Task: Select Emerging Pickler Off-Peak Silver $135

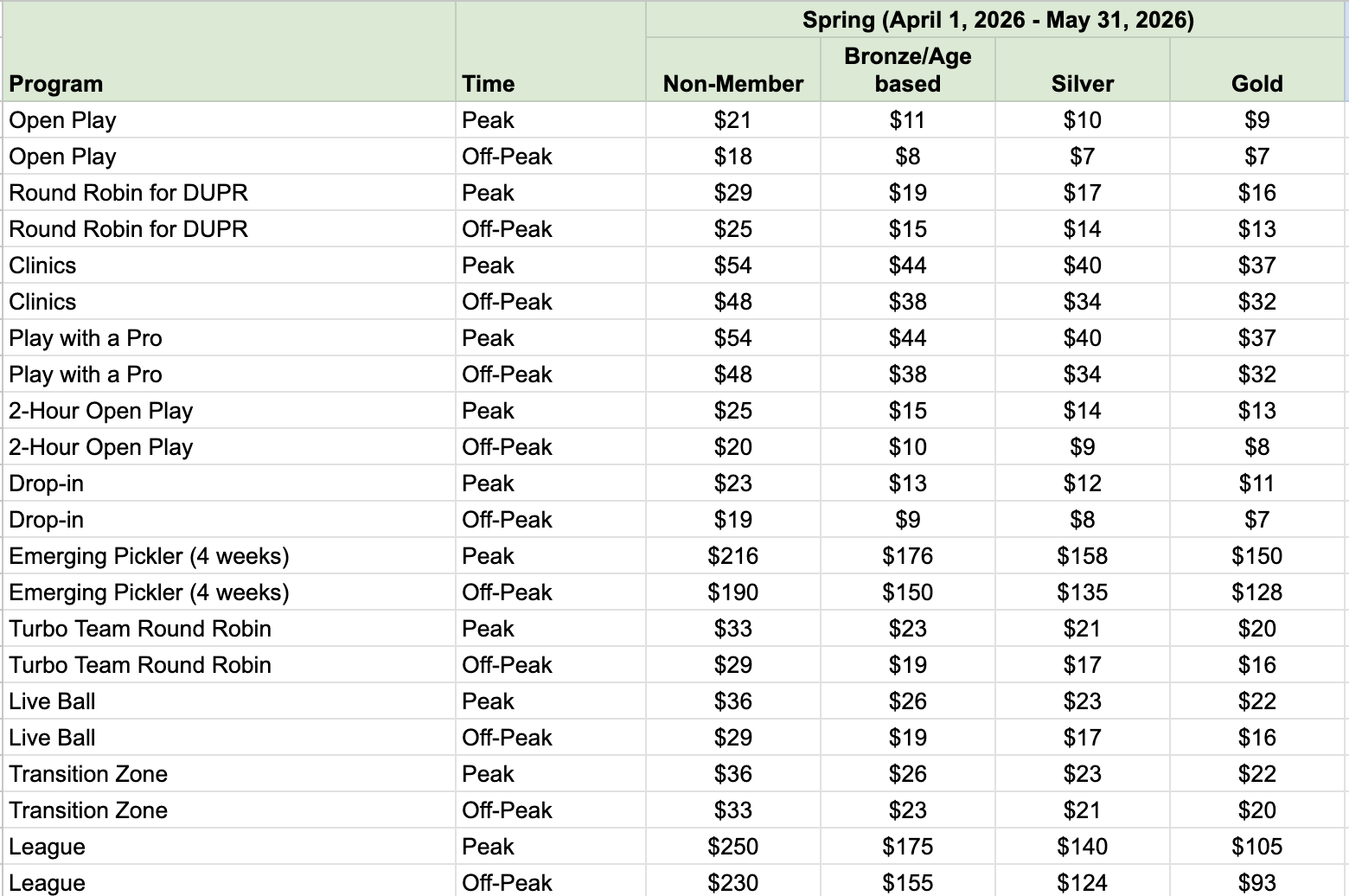Action: coord(1083,592)
